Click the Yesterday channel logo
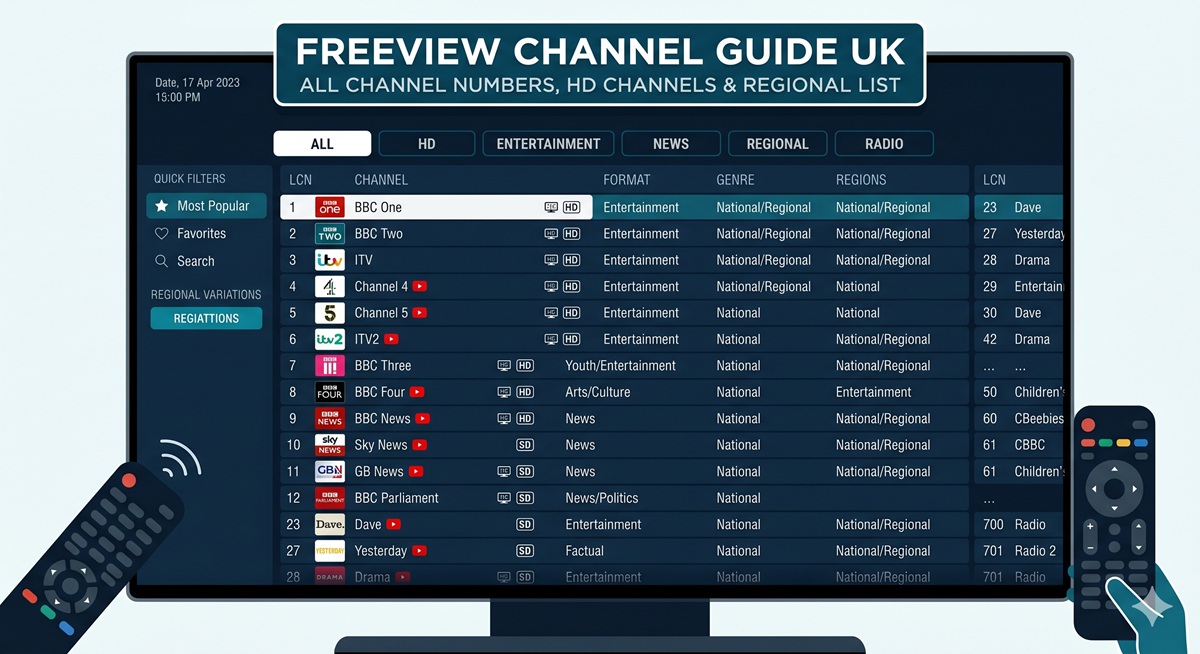This screenshot has height=654, width=1200. point(330,551)
